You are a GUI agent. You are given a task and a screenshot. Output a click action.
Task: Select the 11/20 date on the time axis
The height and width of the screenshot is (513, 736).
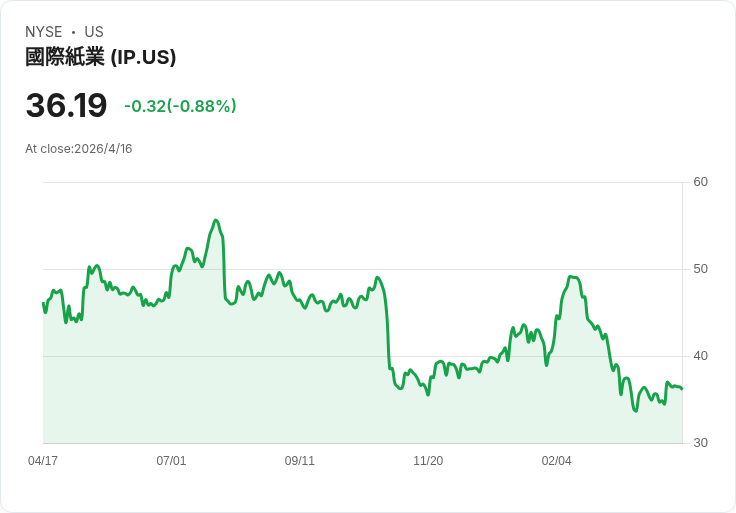(428, 461)
